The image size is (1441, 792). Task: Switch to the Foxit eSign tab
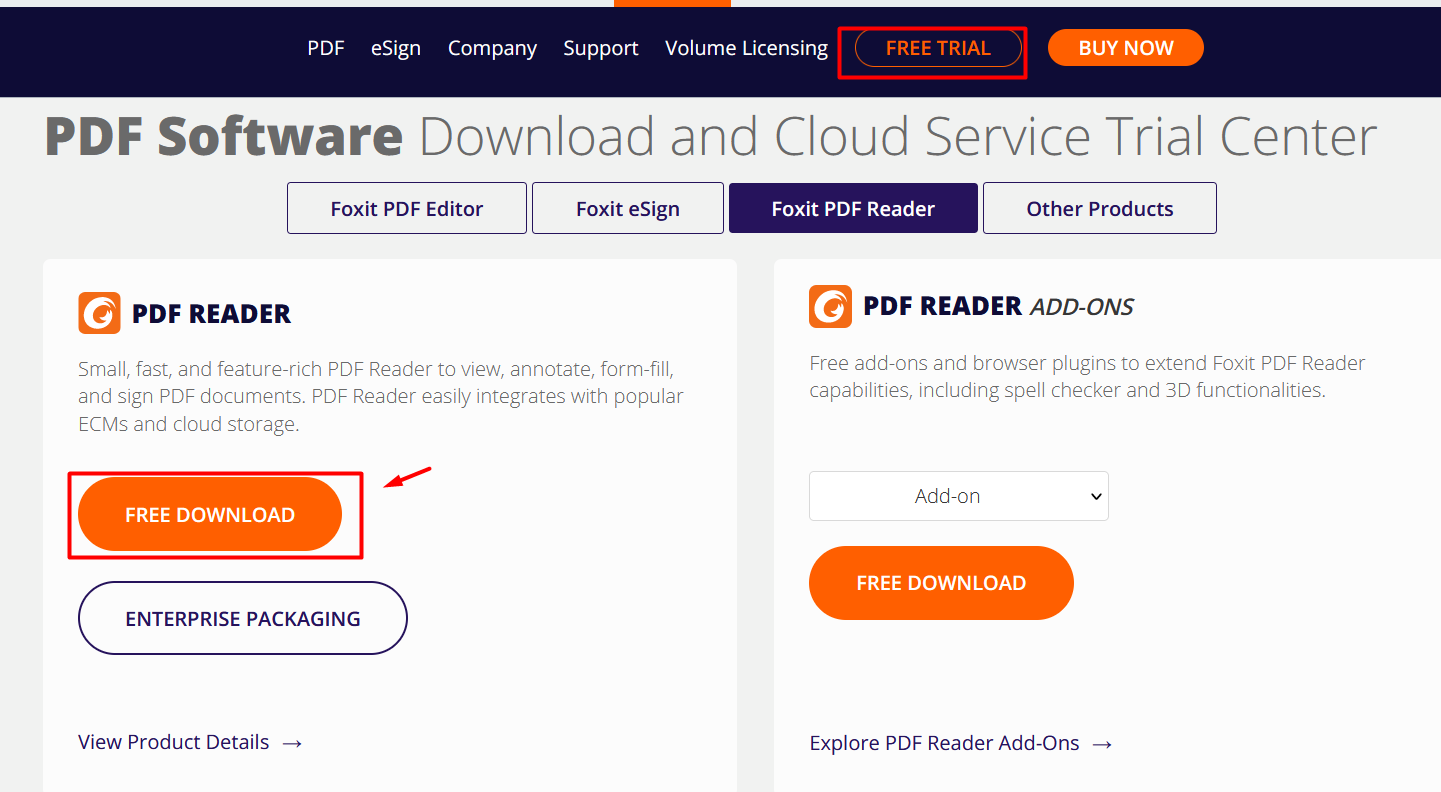click(628, 208)
